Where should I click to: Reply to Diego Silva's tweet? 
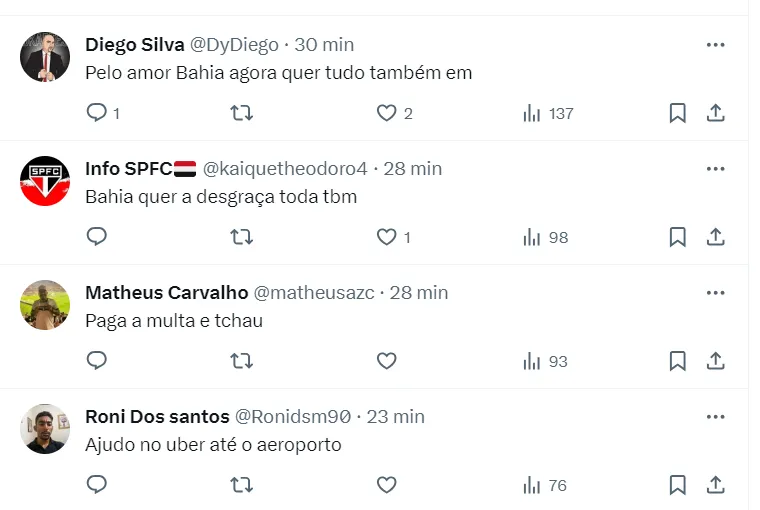(x=97, y=113)
